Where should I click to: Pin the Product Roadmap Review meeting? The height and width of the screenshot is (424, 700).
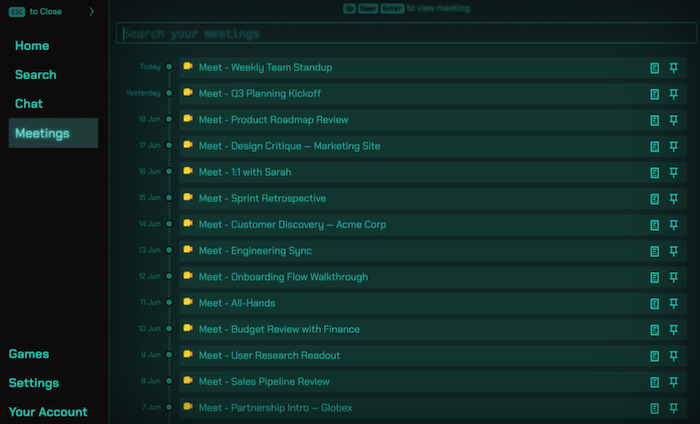(x=674, y=120)
